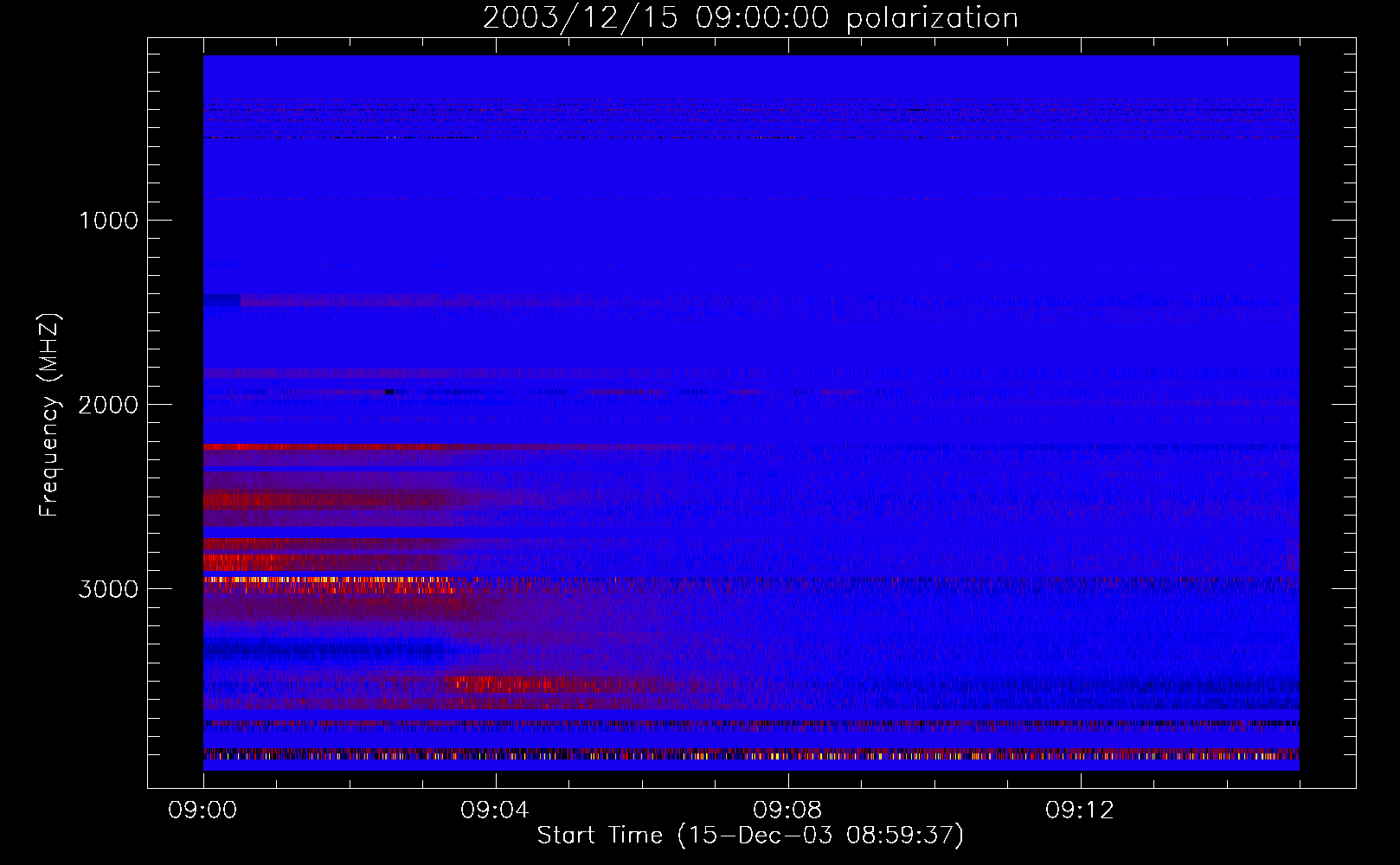This screenshot has height=865, width=1400.
Task: Click the 09:04 time tick label
Action: coord(495,811)
